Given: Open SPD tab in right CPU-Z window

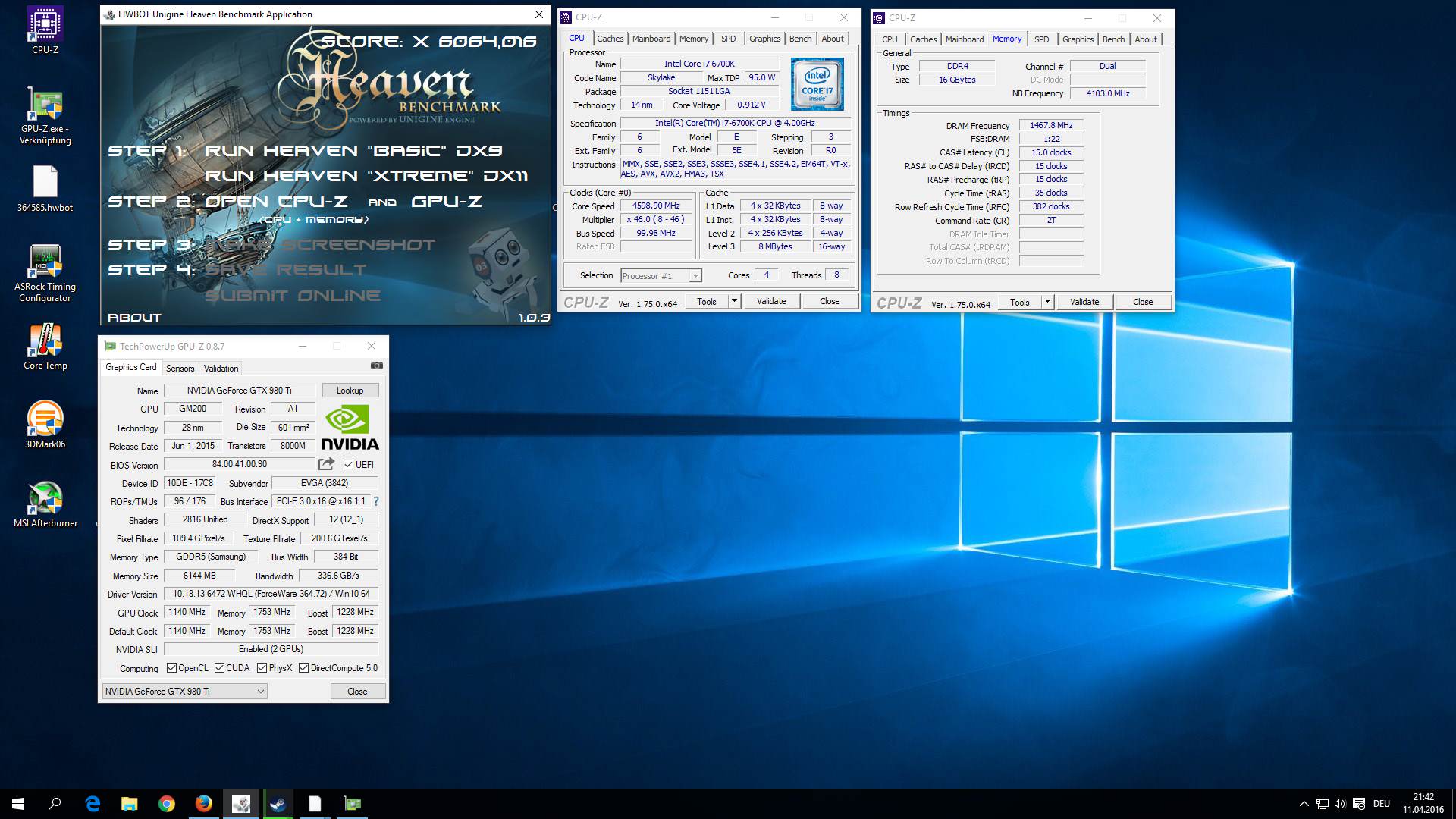Looking at the screenshot, I should point(1041,39).
